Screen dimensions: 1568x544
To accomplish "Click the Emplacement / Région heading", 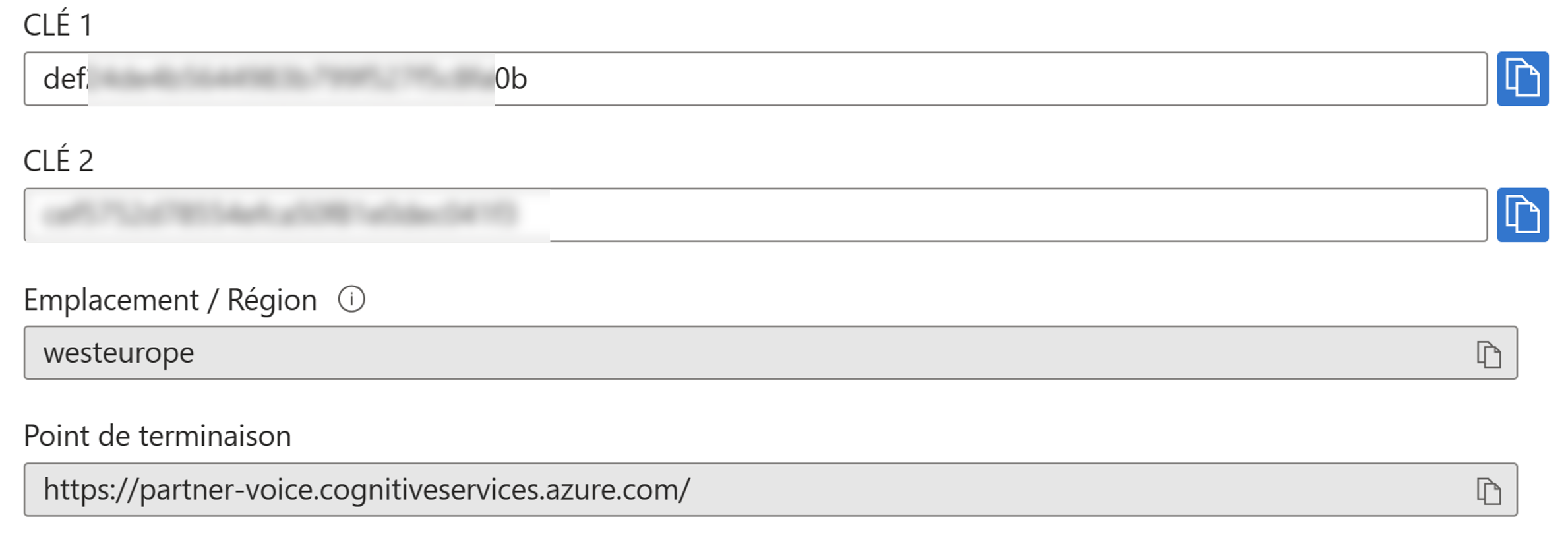I will [x=170, y=300].
